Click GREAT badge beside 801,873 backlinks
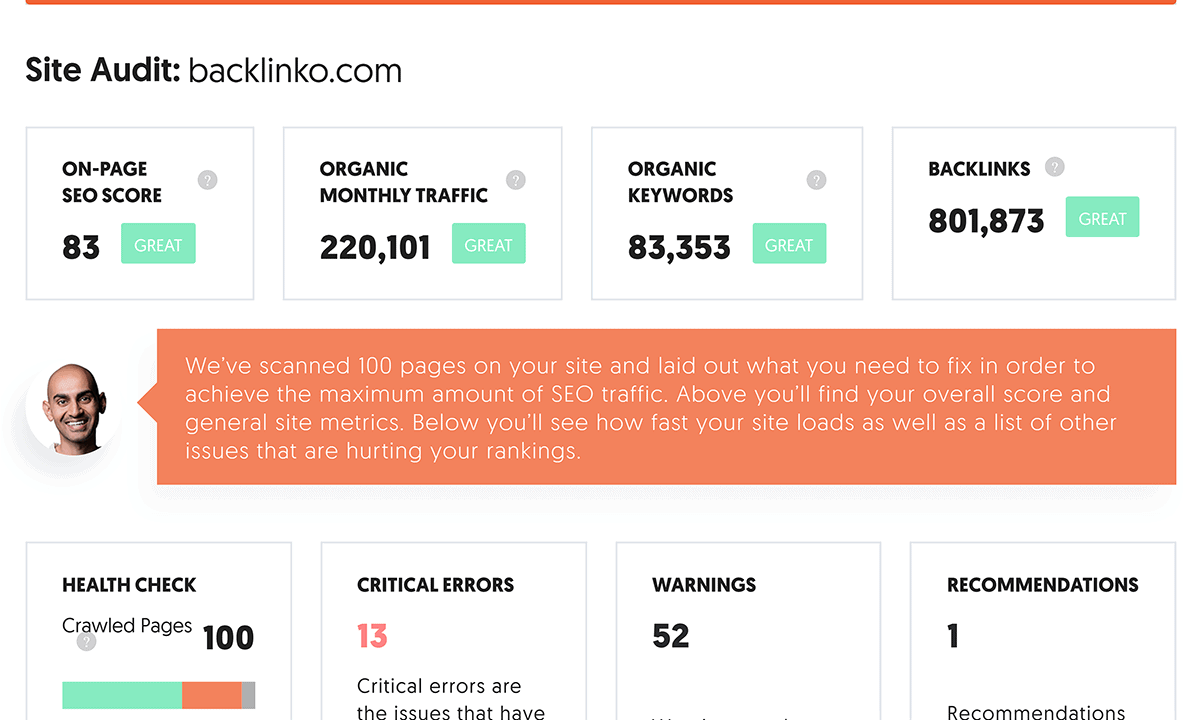The height and width of the screenshot is (720, 1200). (x=1102, y=218)
